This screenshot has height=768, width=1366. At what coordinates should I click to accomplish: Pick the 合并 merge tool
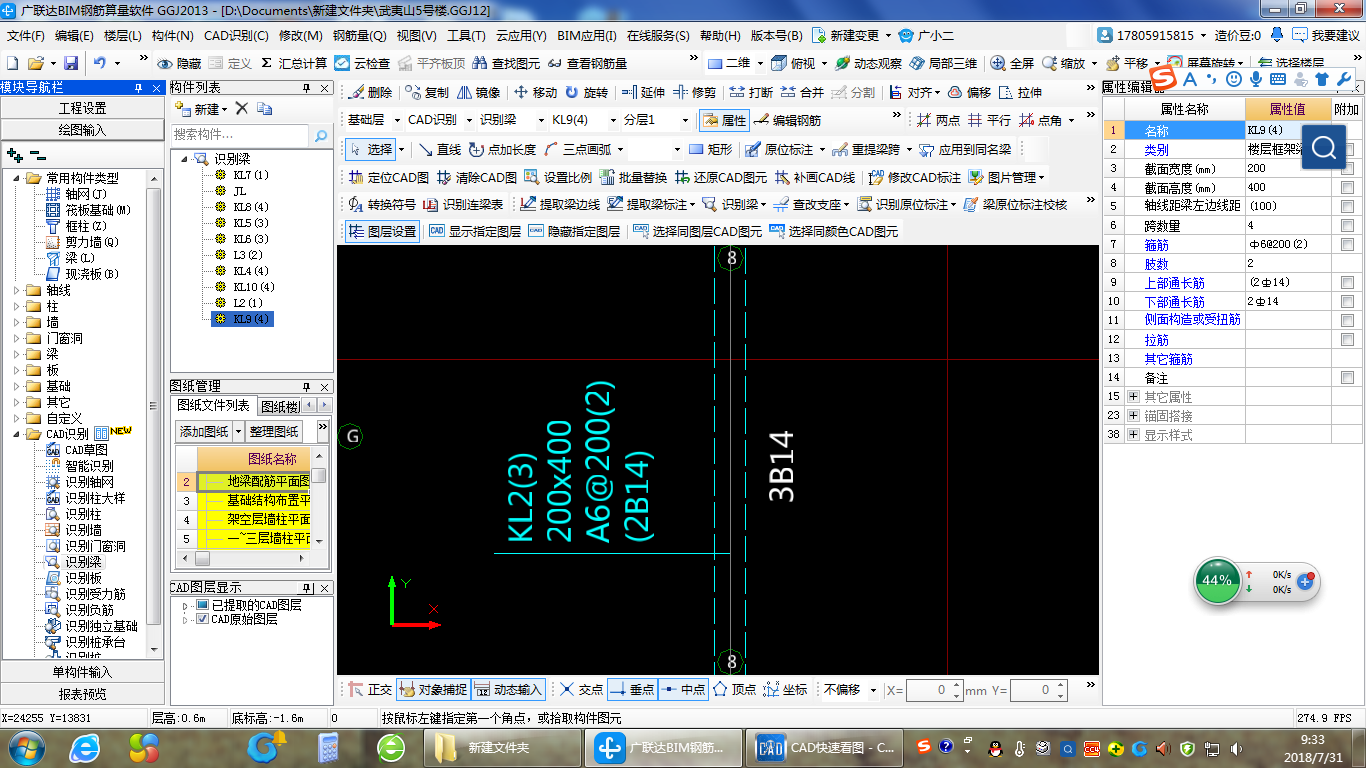tap(802, 93)
